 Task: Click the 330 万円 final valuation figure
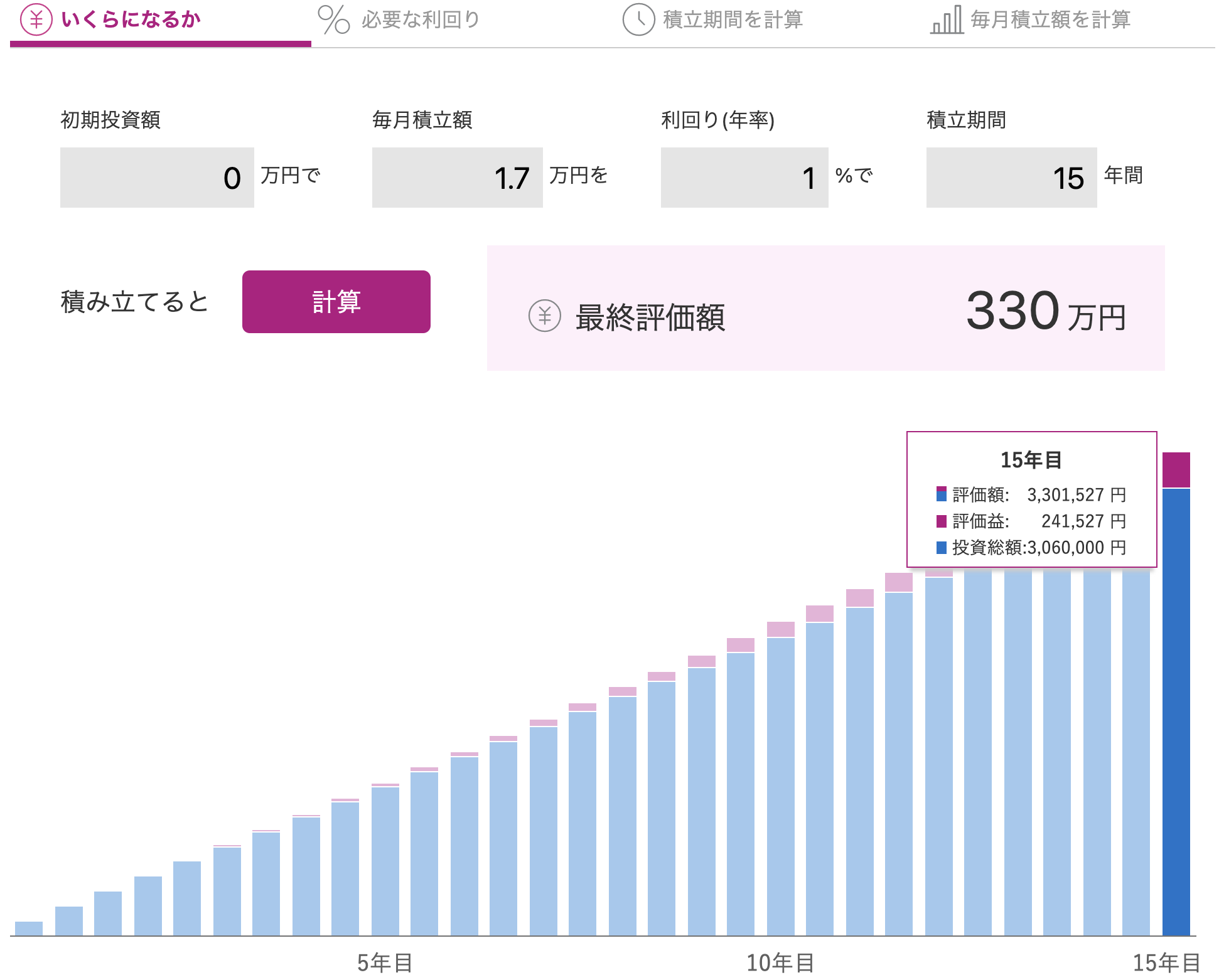1046,311
